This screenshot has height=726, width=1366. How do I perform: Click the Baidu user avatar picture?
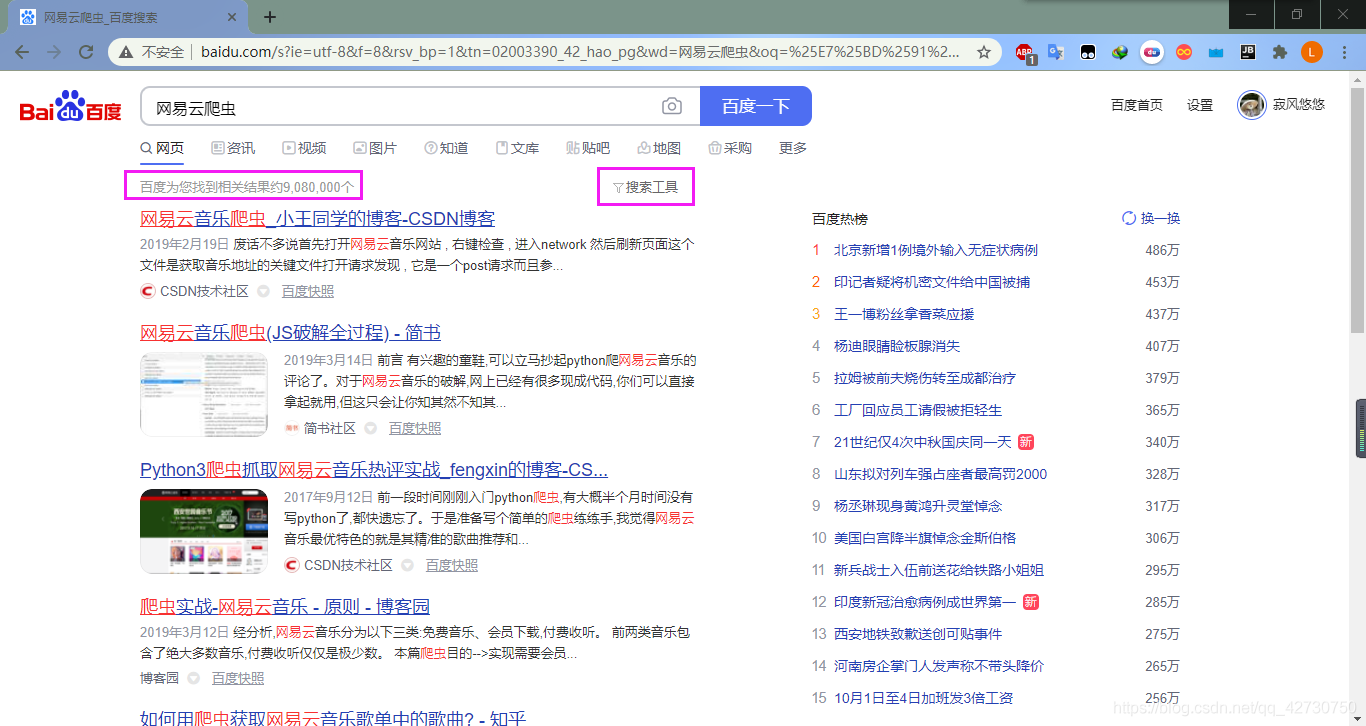pyautogui.click(x=1252, y=105)
